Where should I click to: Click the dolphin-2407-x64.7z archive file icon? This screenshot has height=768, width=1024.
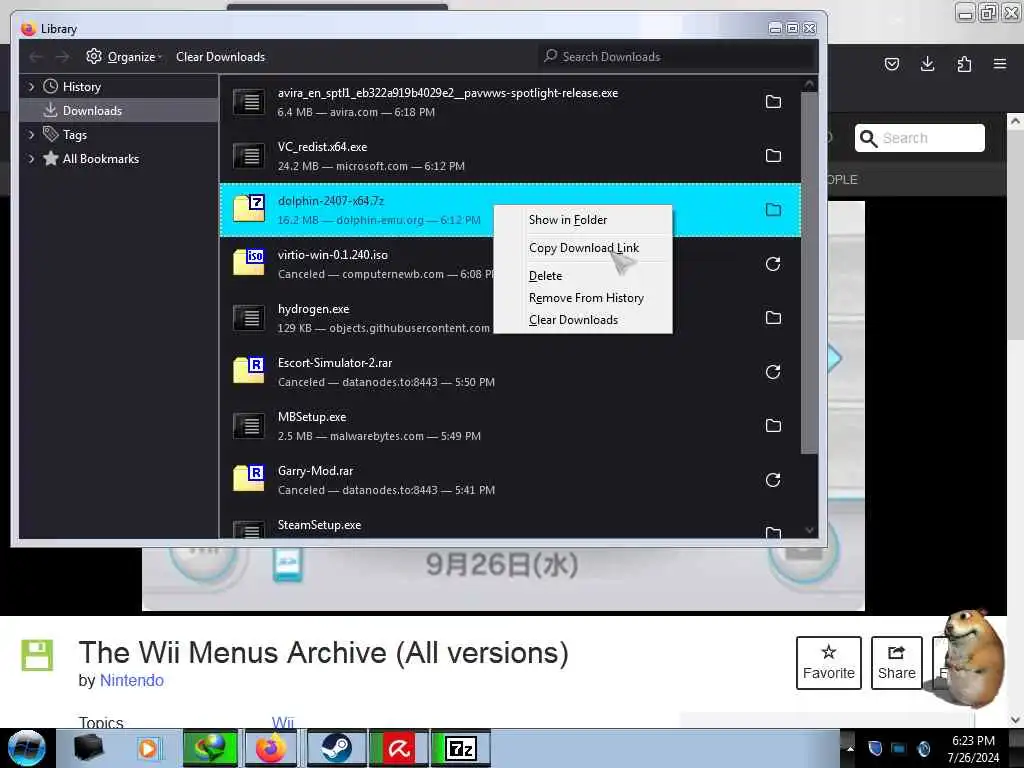tap(249, 208)
